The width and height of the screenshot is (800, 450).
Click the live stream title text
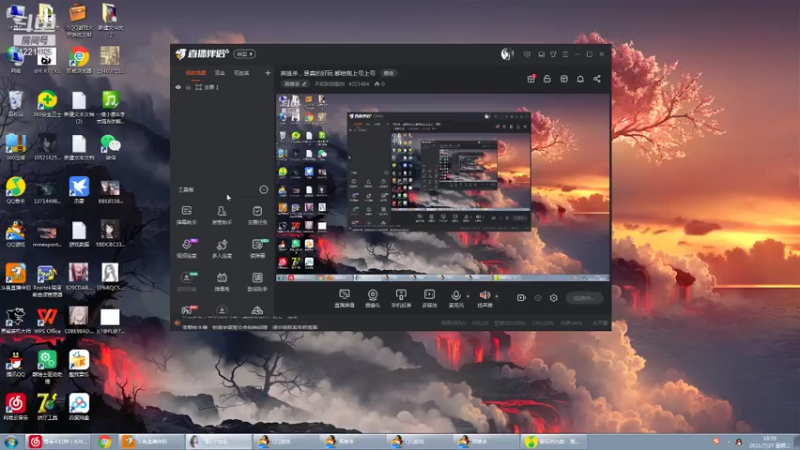[328, 73]
